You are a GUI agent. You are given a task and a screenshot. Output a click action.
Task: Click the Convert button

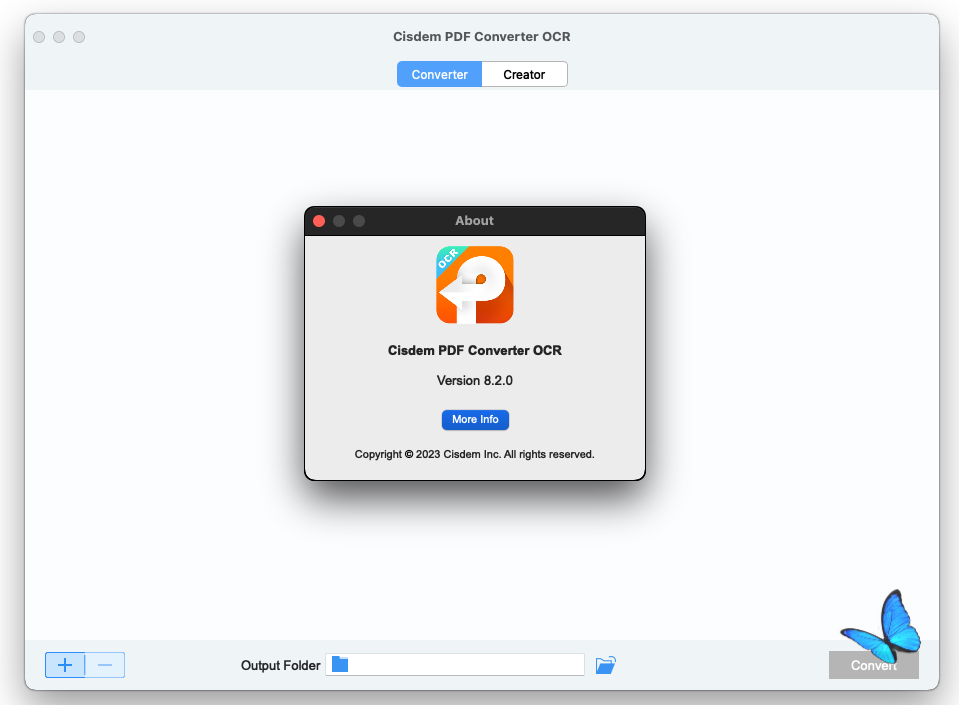[x=873, y=665]
